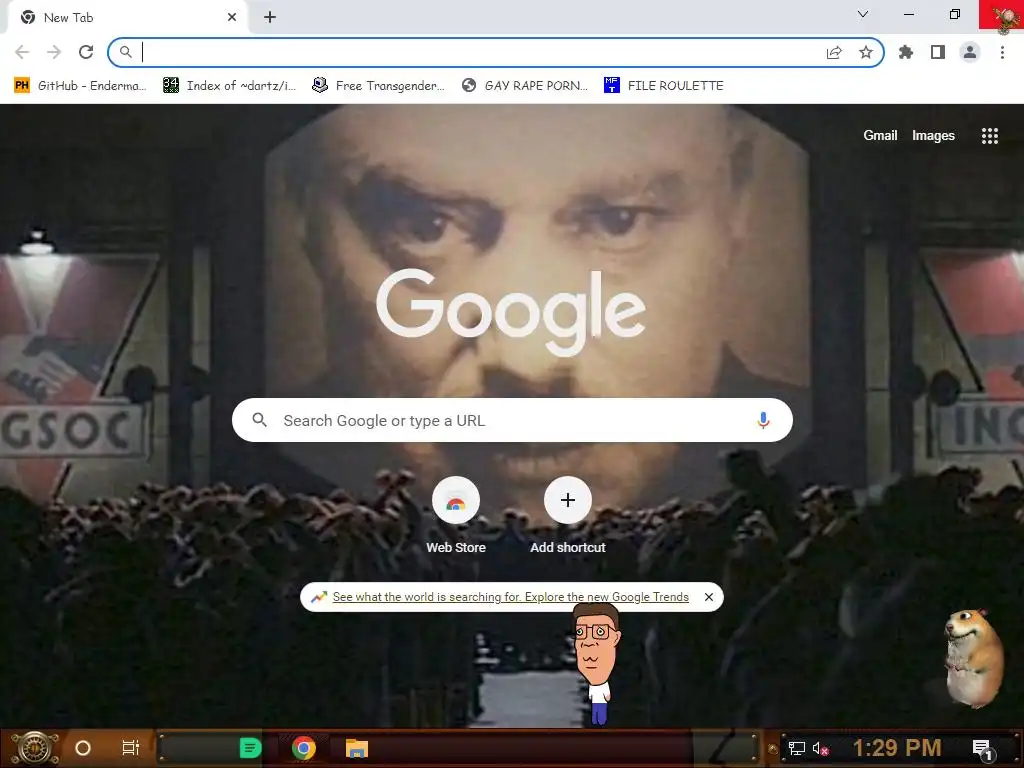Screen dimensions: 1024x768
Task: Open the Chrome profile avatar
Action: 970,52
